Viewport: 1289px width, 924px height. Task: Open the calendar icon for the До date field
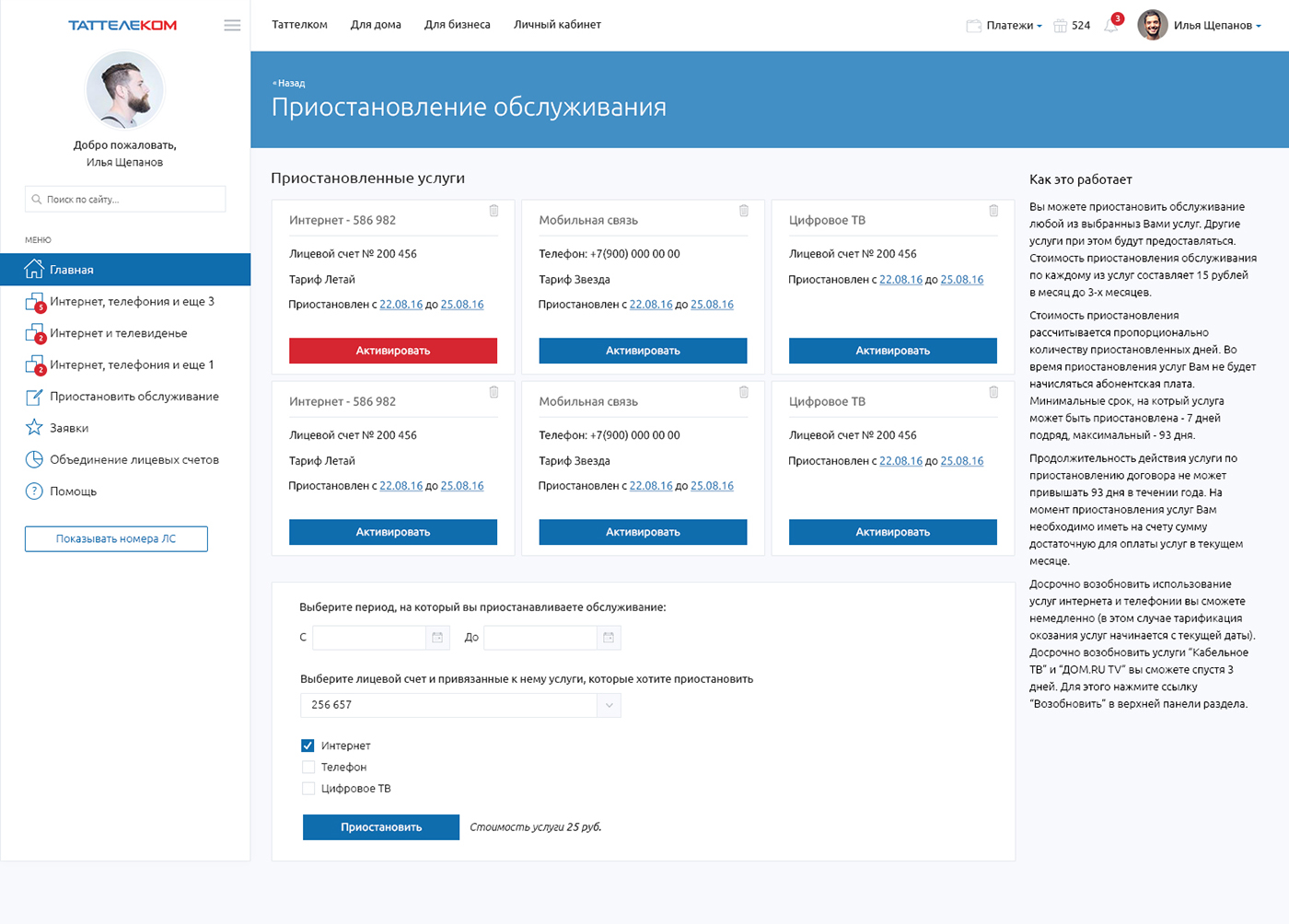coord(609,637)
